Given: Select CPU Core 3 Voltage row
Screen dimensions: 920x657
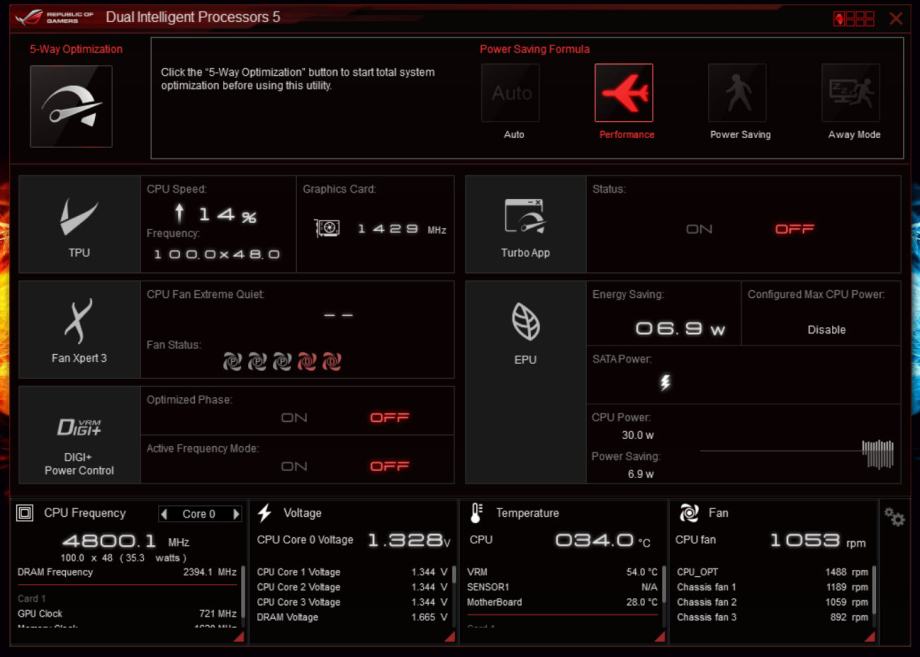Looking at the screenshot, I should coord(352,602).
